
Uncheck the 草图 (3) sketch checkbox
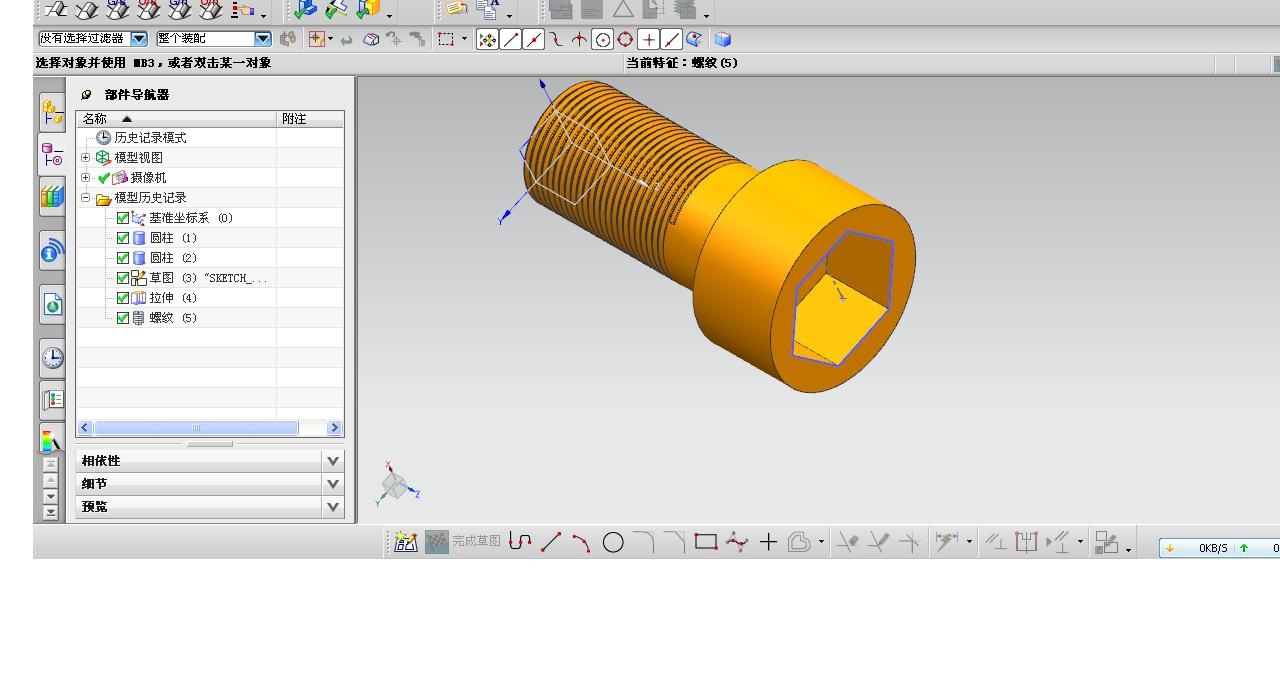(123, 278)
